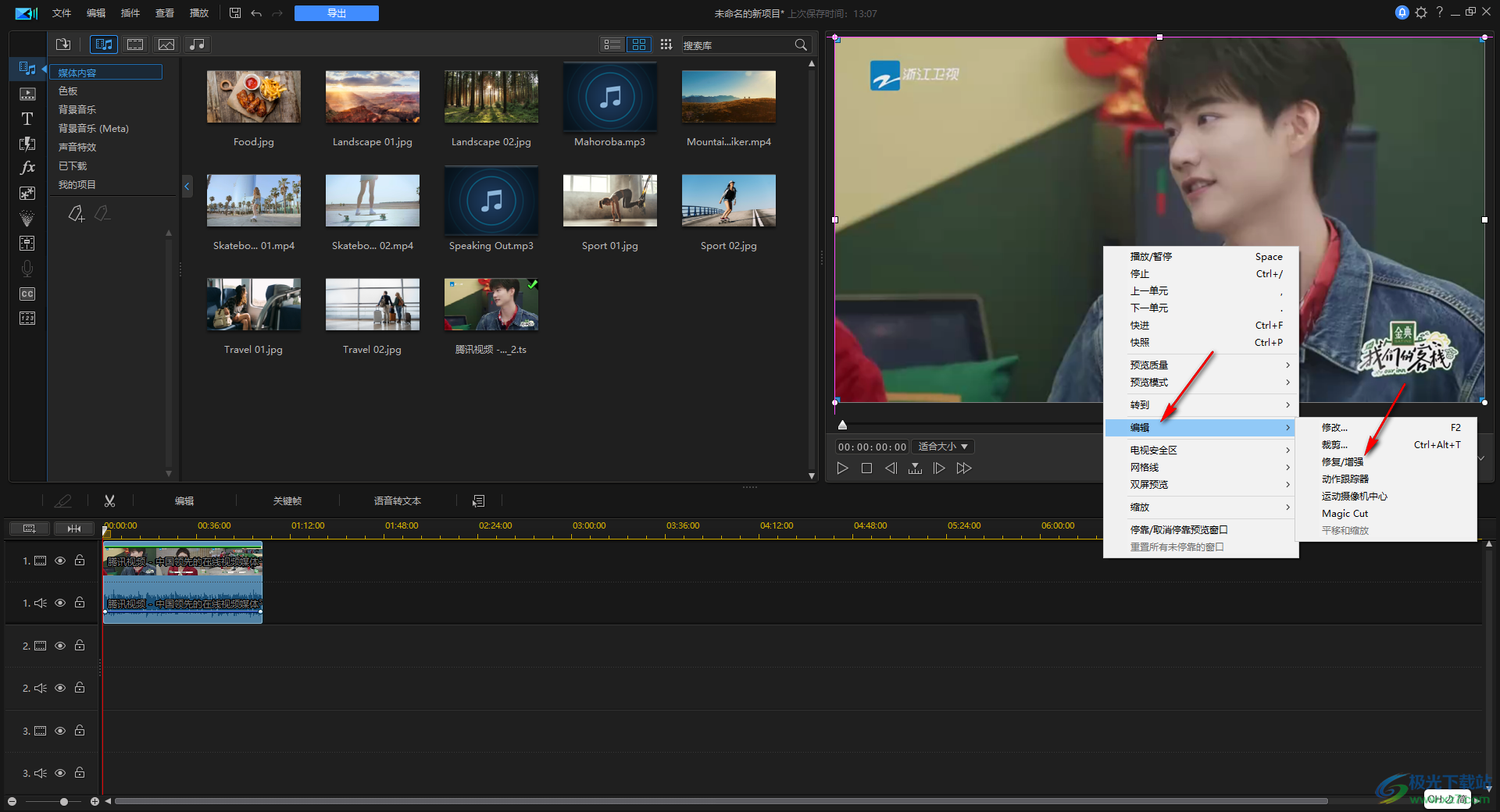
Task: Step to next frame in preview
Action: coord(939,468)
